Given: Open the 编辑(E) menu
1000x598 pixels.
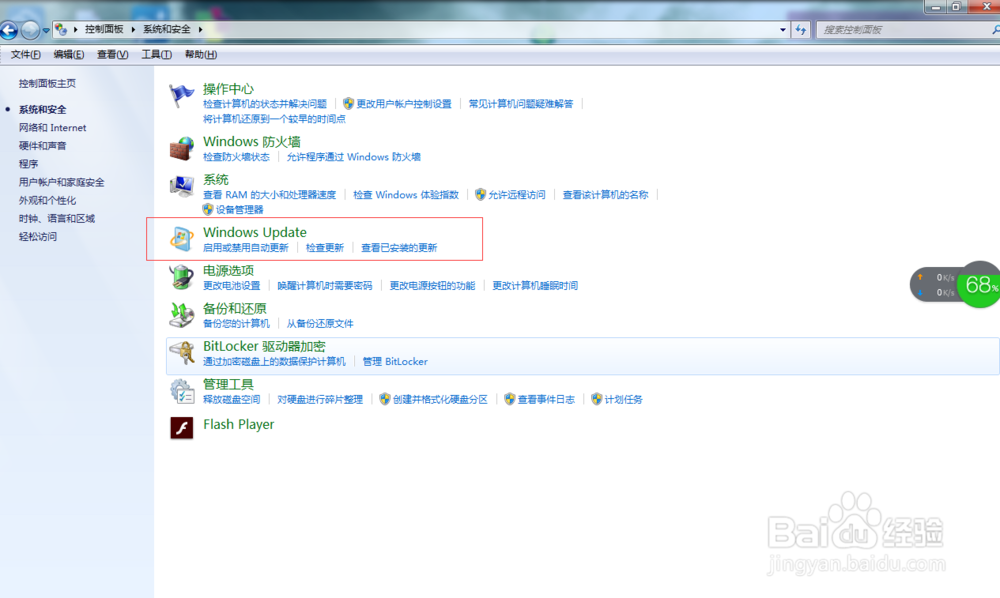Looking at the screenshot, I should click(x=69, y=54).
